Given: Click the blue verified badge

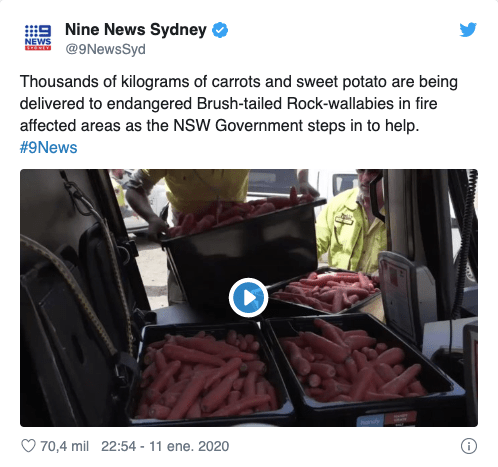Looking at the screenshot, I should [x=220, y=30].
